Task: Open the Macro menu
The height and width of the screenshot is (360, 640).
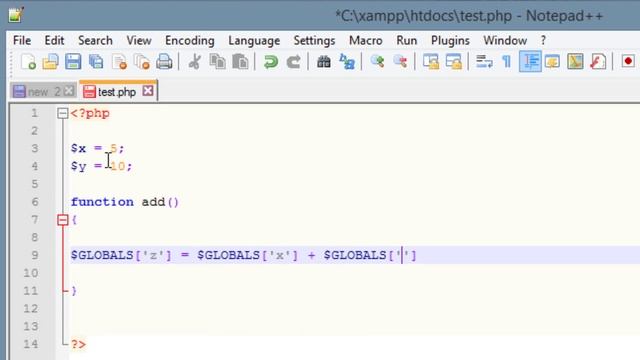Action: 366,40
